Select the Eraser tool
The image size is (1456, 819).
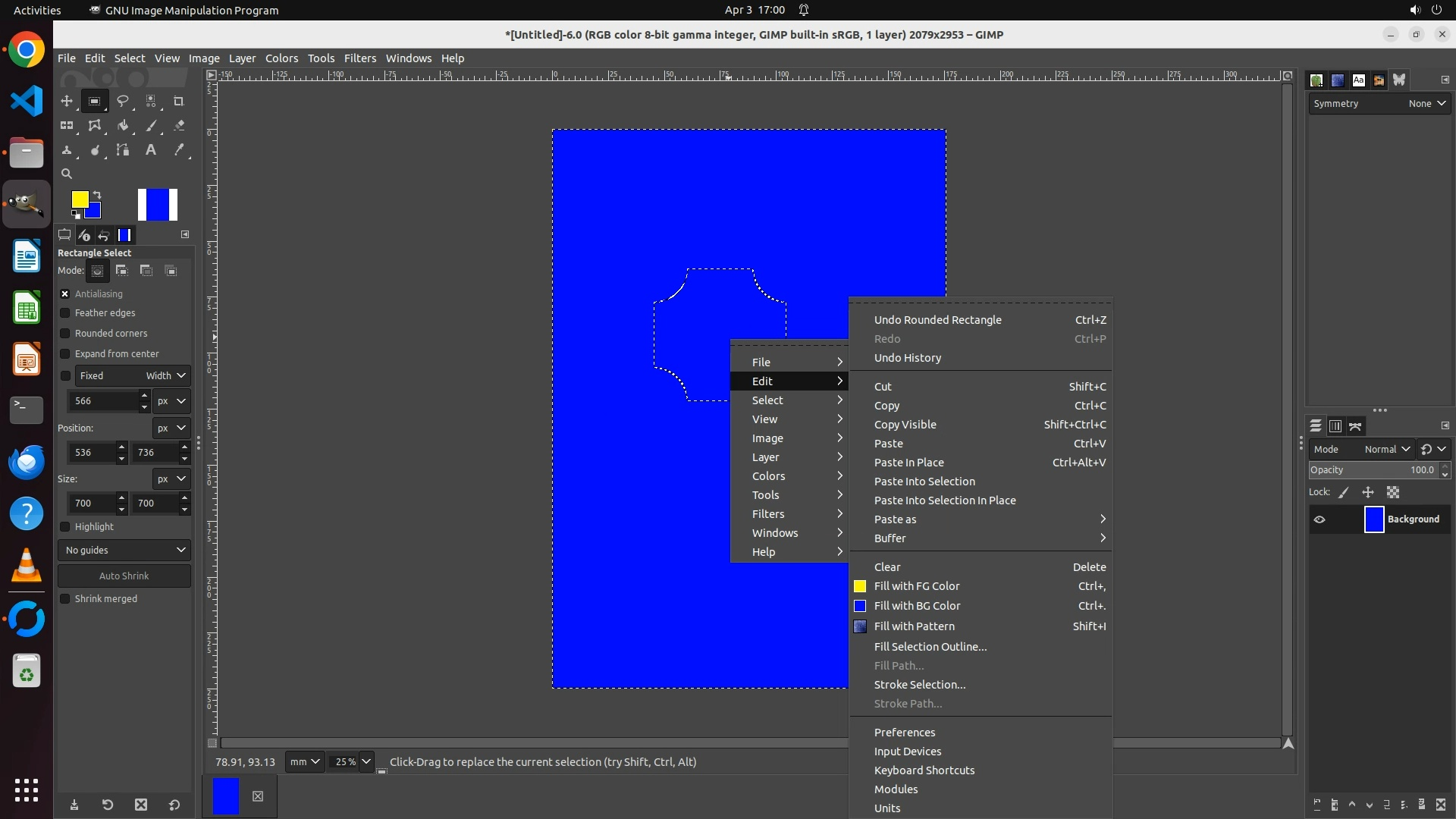(179, 126)
